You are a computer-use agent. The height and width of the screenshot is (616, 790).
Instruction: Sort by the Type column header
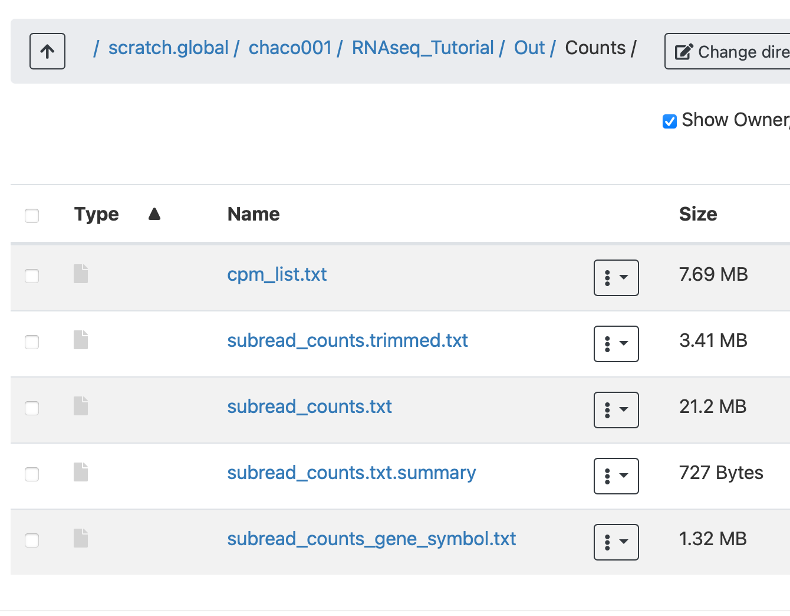[x=96, y=214]
